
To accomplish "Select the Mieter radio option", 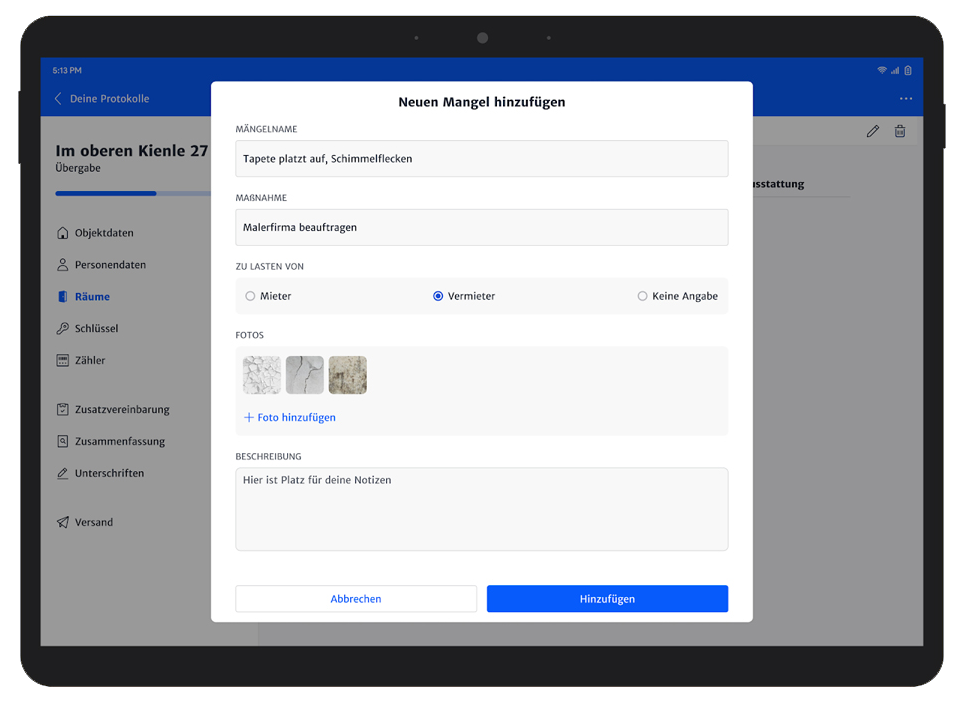I will 251,296.
